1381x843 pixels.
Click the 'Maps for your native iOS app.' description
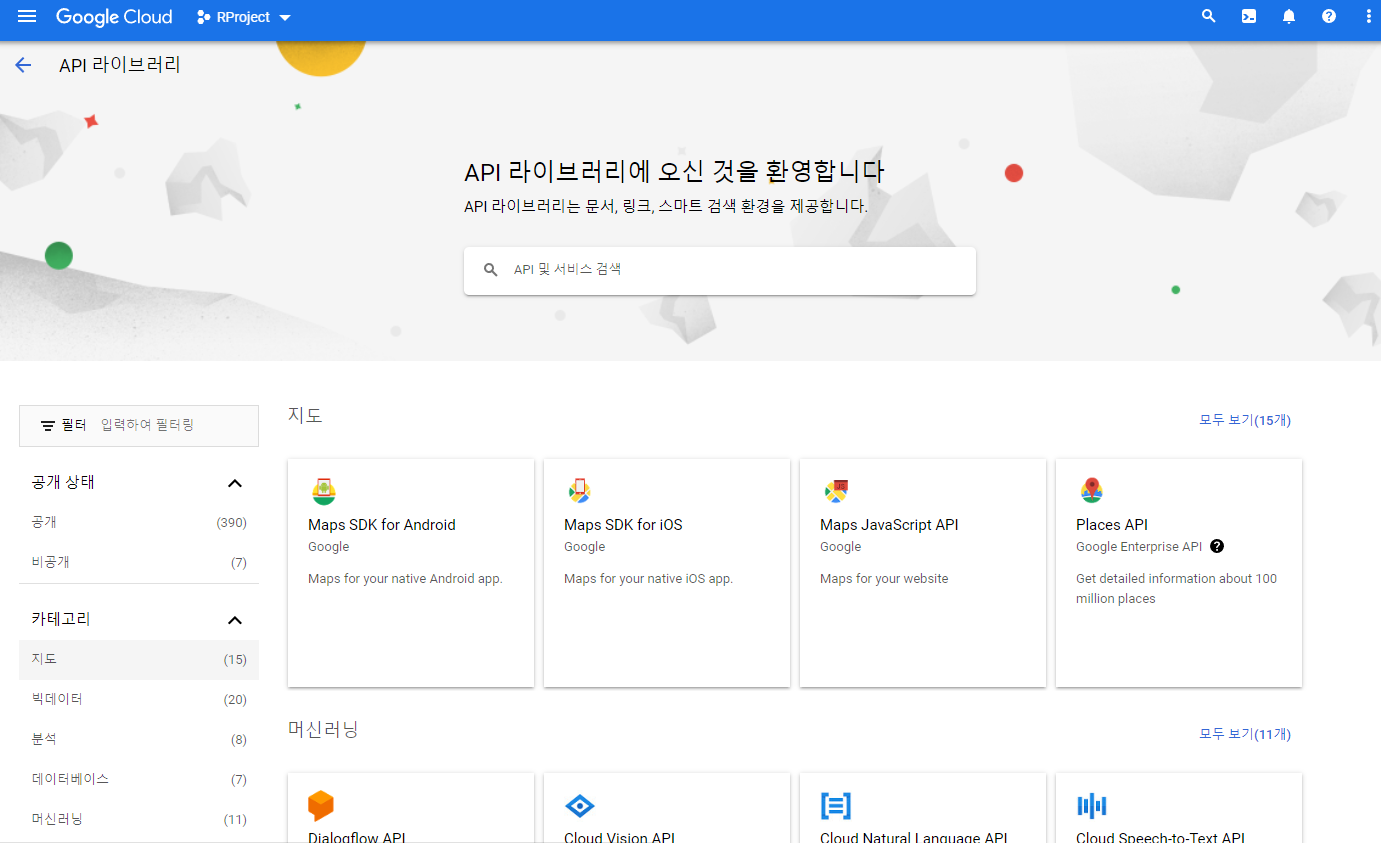coord(648,579)
